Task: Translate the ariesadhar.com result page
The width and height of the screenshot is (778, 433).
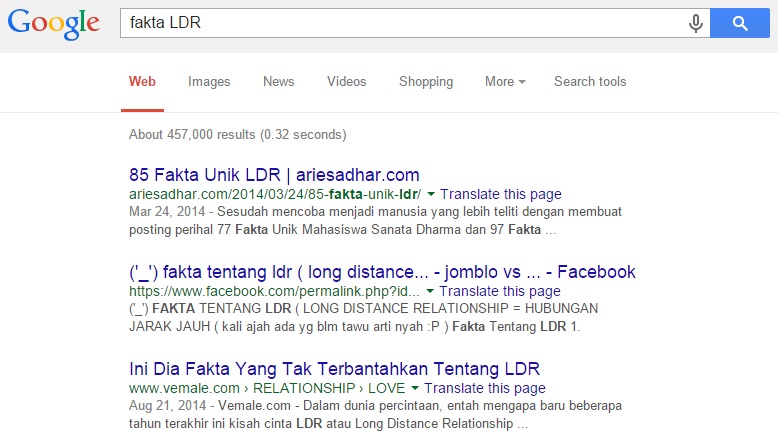Action: (500, 194)
